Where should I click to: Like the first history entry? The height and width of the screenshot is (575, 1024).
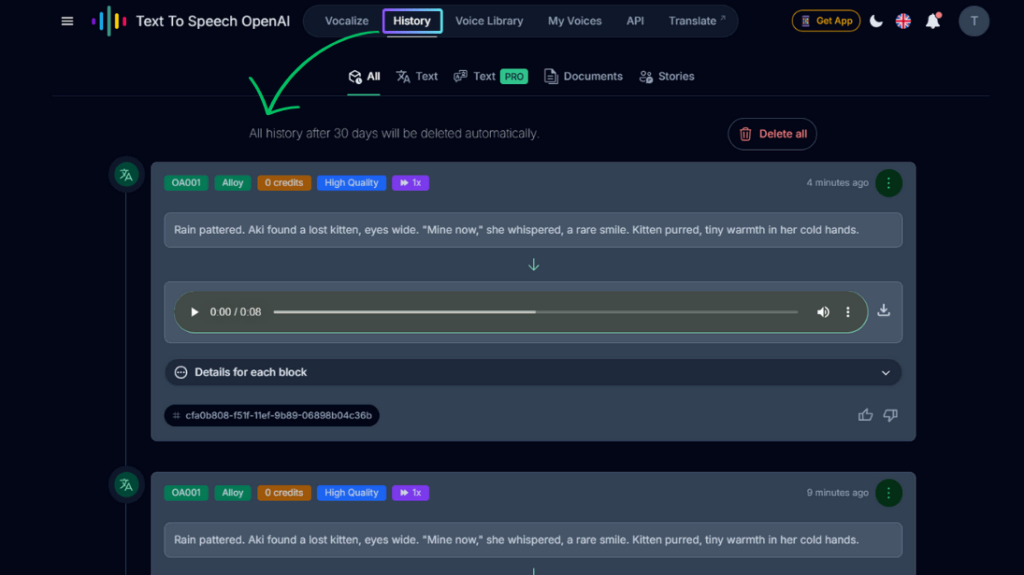866,415
